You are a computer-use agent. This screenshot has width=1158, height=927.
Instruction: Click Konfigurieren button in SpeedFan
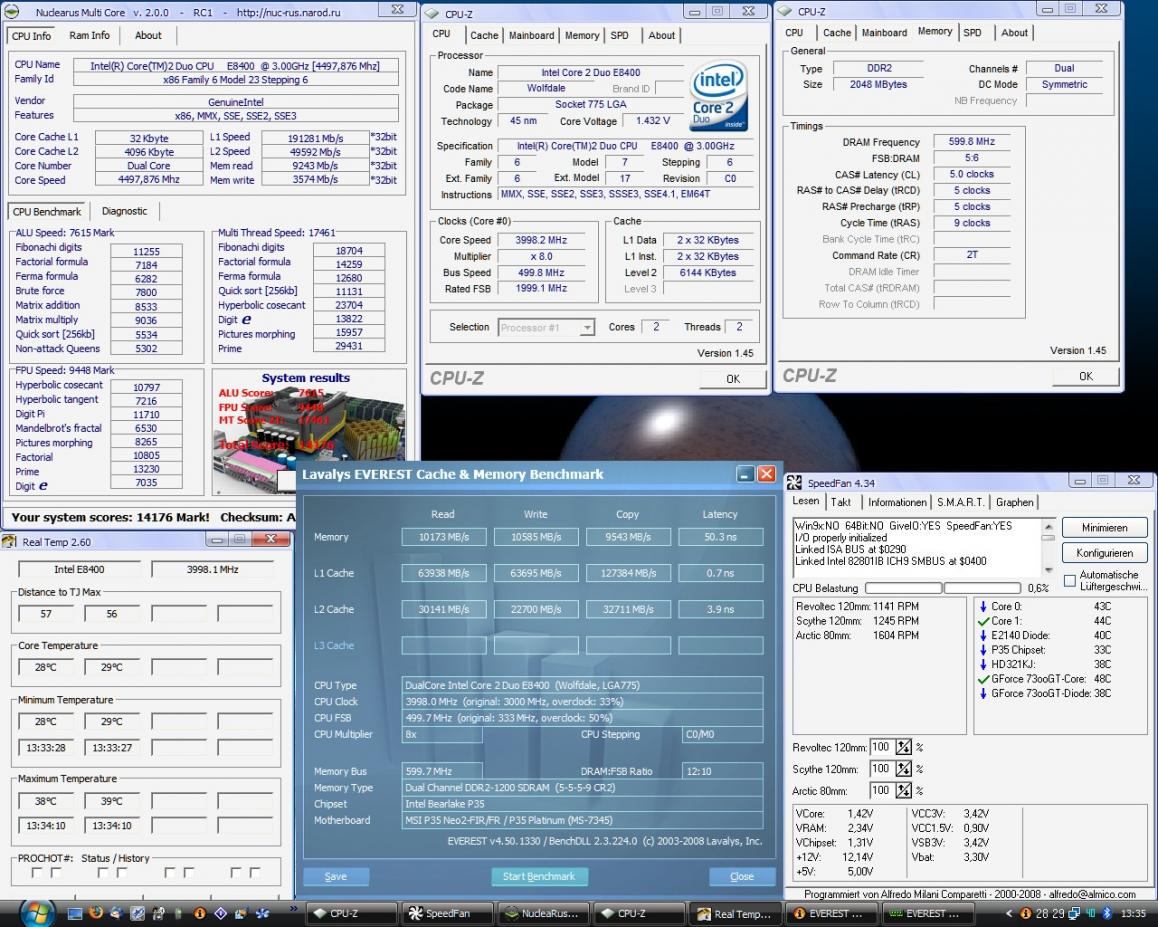(1105, 553)
